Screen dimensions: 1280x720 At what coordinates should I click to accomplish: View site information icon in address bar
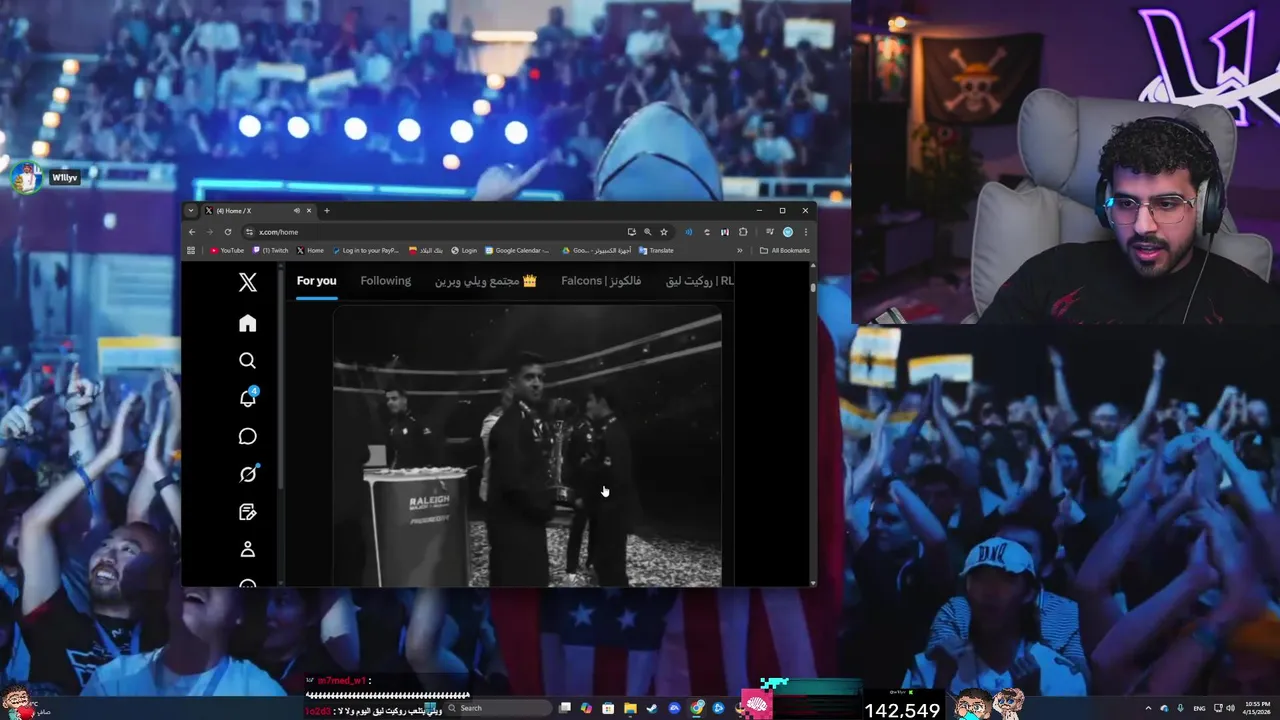tap(249, 232)
